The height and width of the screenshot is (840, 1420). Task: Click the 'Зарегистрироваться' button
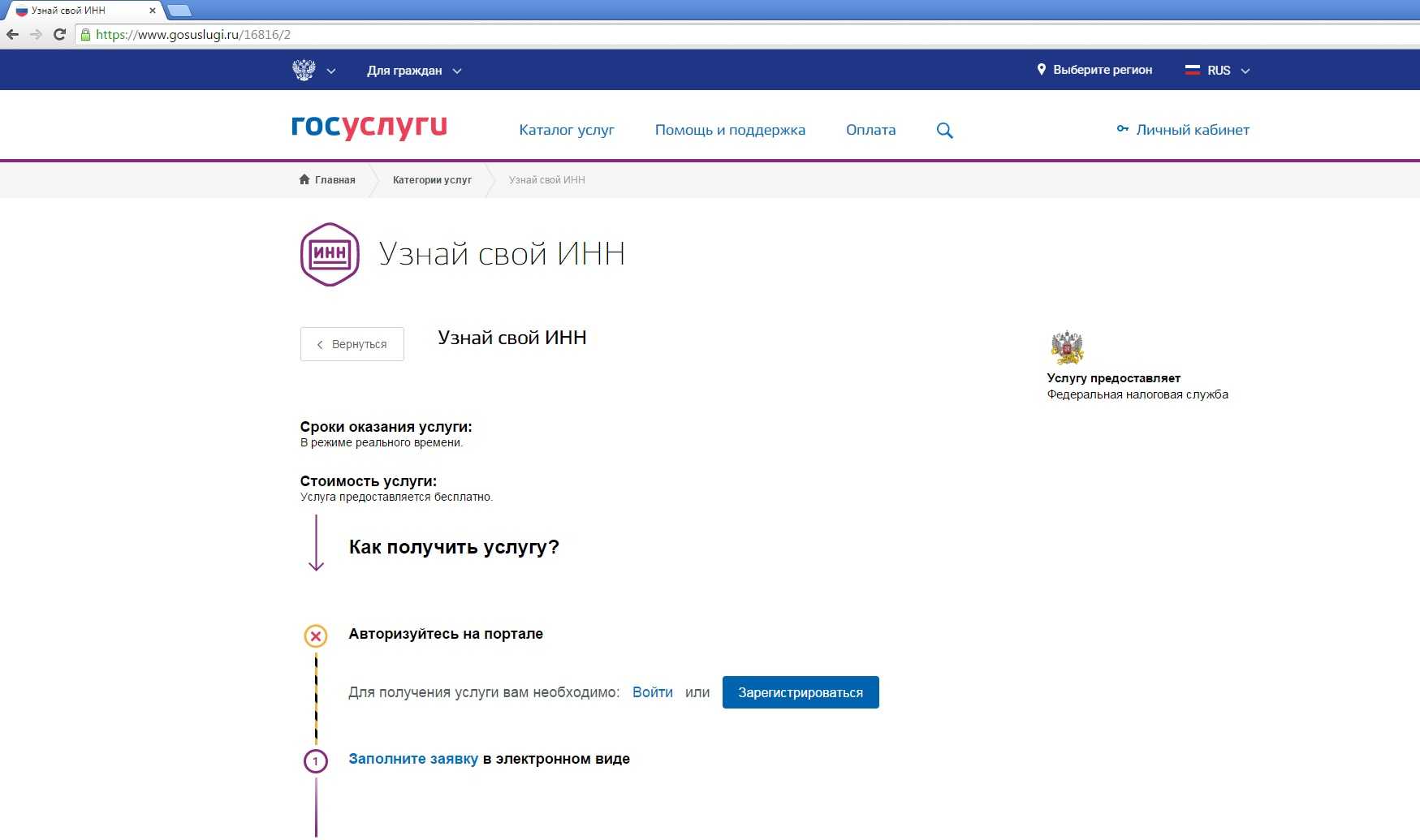coord(801,692)
